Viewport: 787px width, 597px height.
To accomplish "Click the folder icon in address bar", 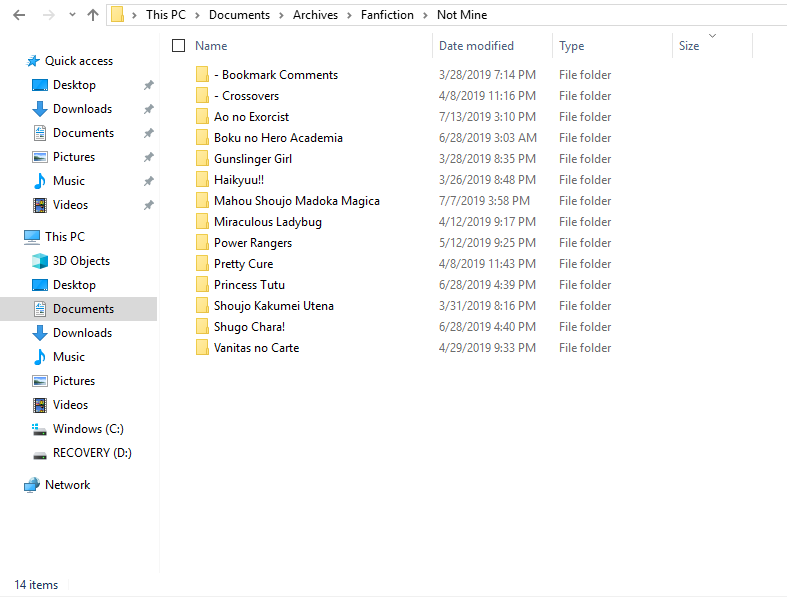I will (117, 15).
